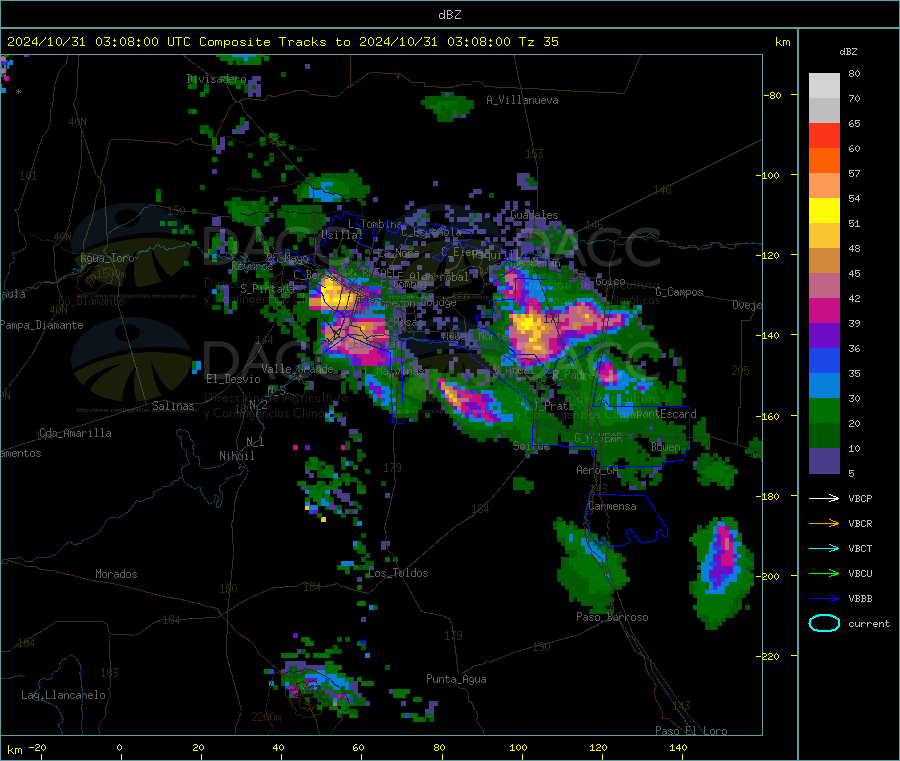
Task: Click the white VBCP arrow in legend
Action: (x=824, y=498)
